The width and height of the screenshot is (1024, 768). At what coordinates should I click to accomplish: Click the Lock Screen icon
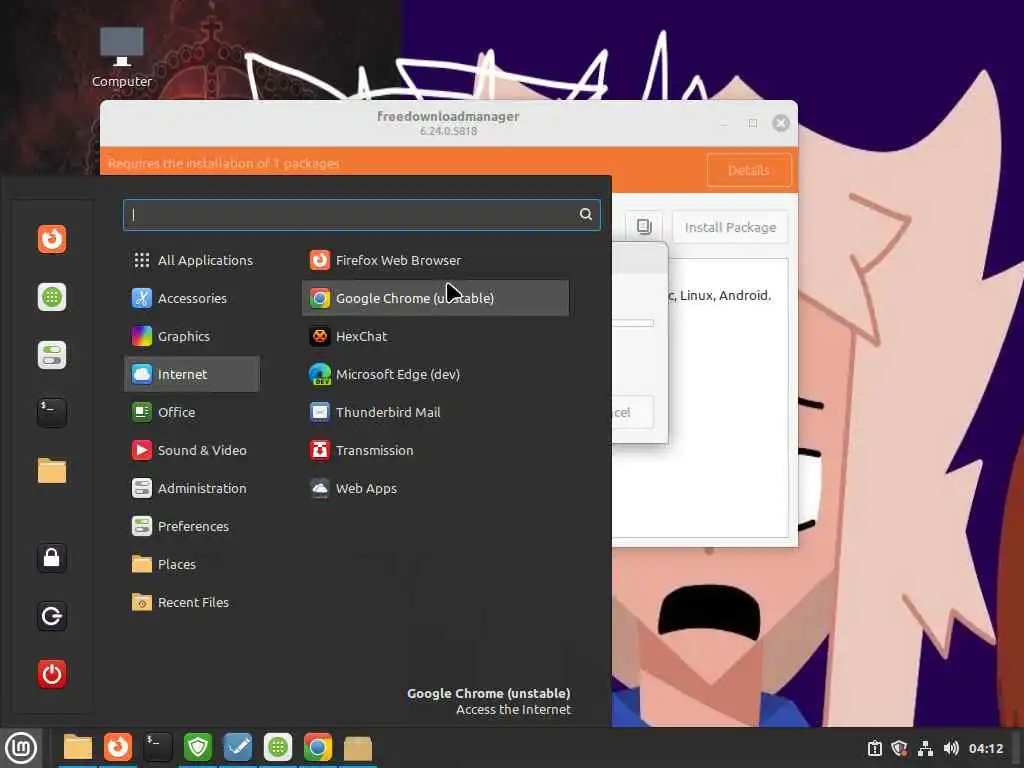pos(52,558)
